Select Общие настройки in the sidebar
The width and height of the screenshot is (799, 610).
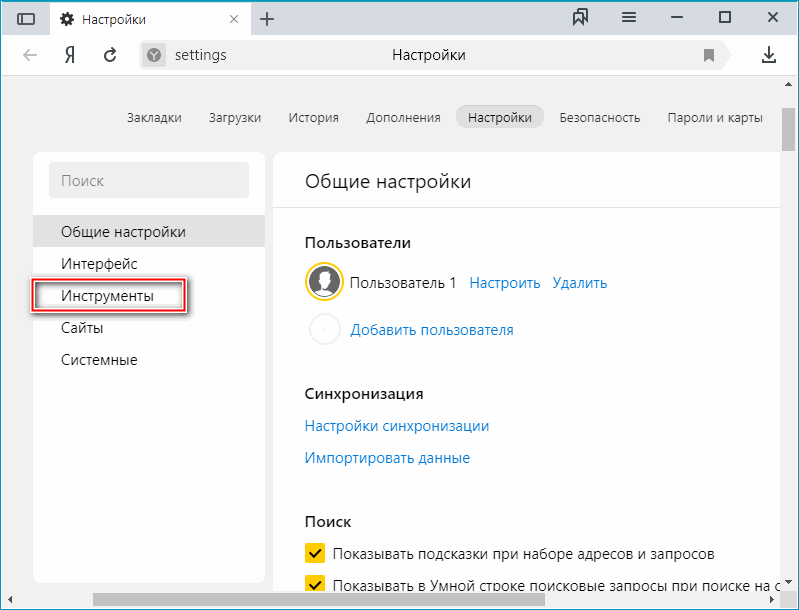coord(149,231)
